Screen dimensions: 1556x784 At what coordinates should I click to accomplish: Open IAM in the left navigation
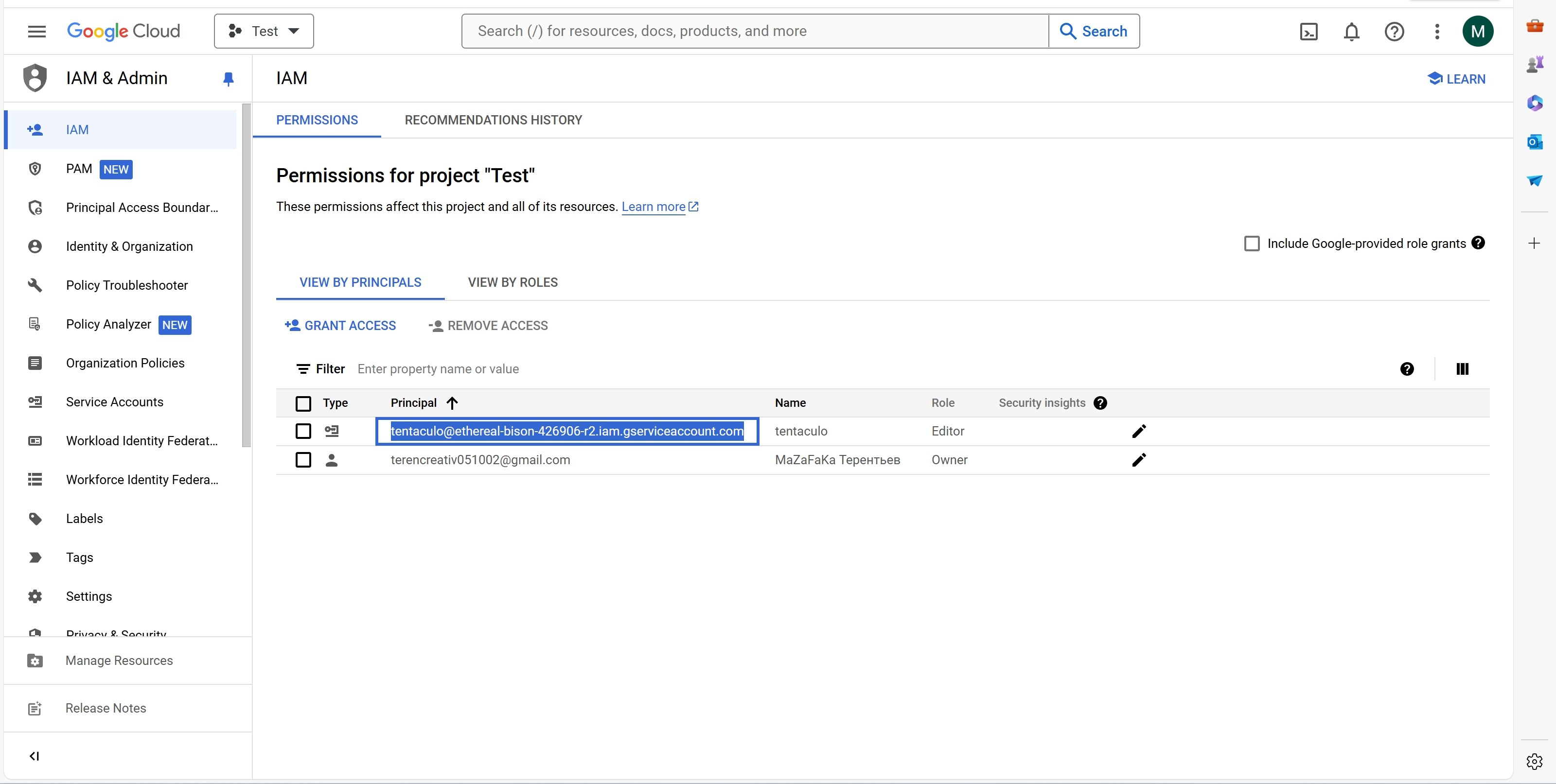pyautogui.click(x=121, y=130)
